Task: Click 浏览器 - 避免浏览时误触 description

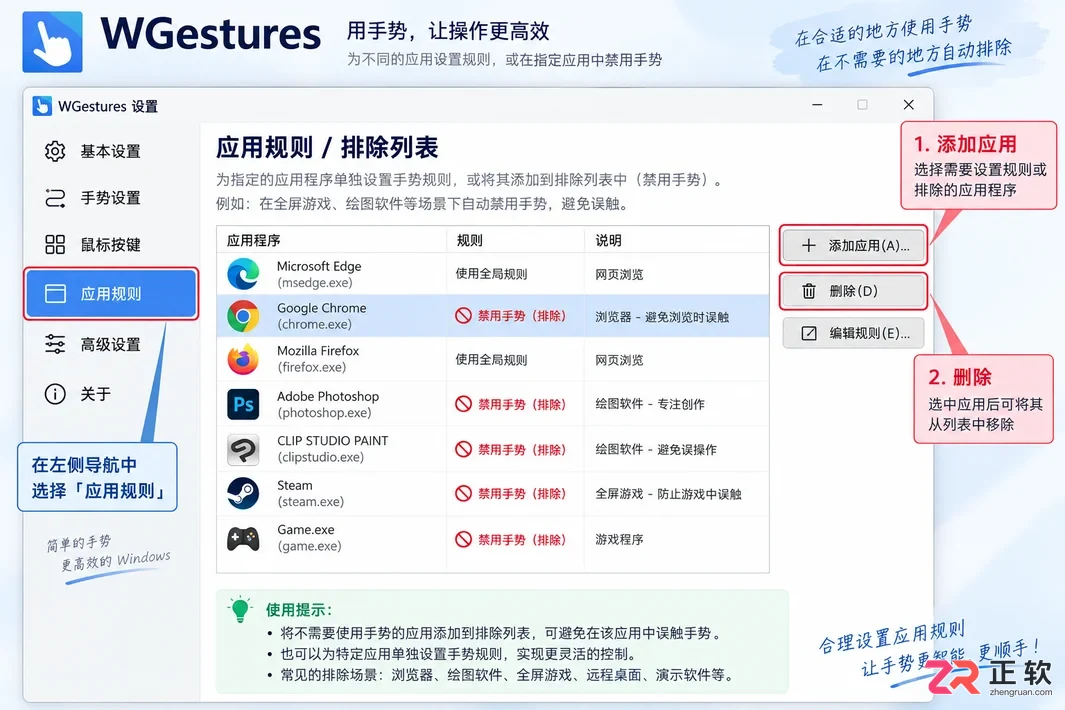Action: 662,317
